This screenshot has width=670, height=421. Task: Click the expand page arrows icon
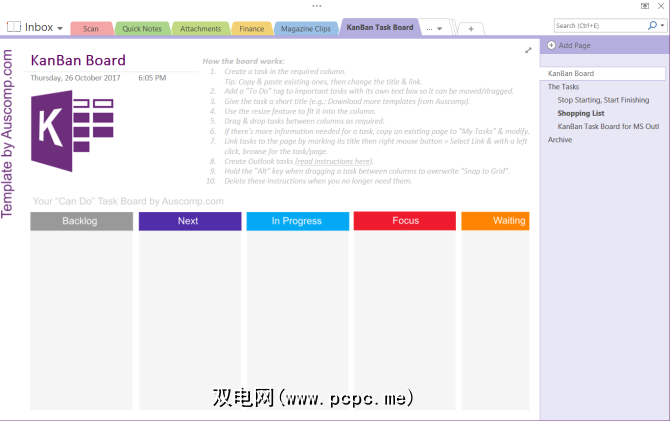point(528,50)
